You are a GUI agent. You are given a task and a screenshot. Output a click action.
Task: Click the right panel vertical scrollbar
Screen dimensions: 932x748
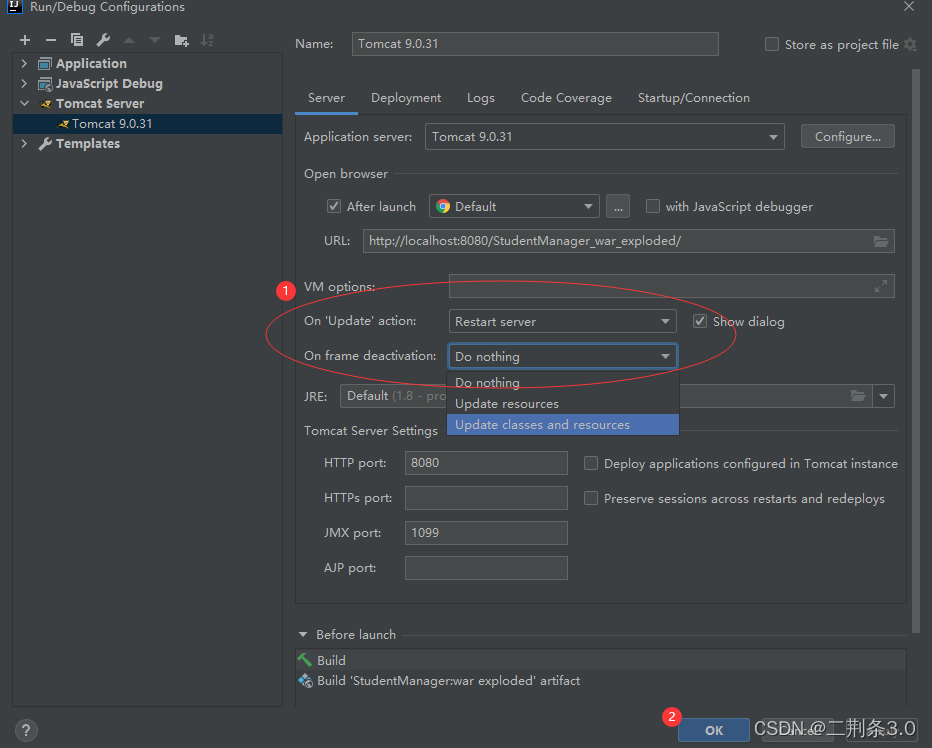click(x=915, y=351)
